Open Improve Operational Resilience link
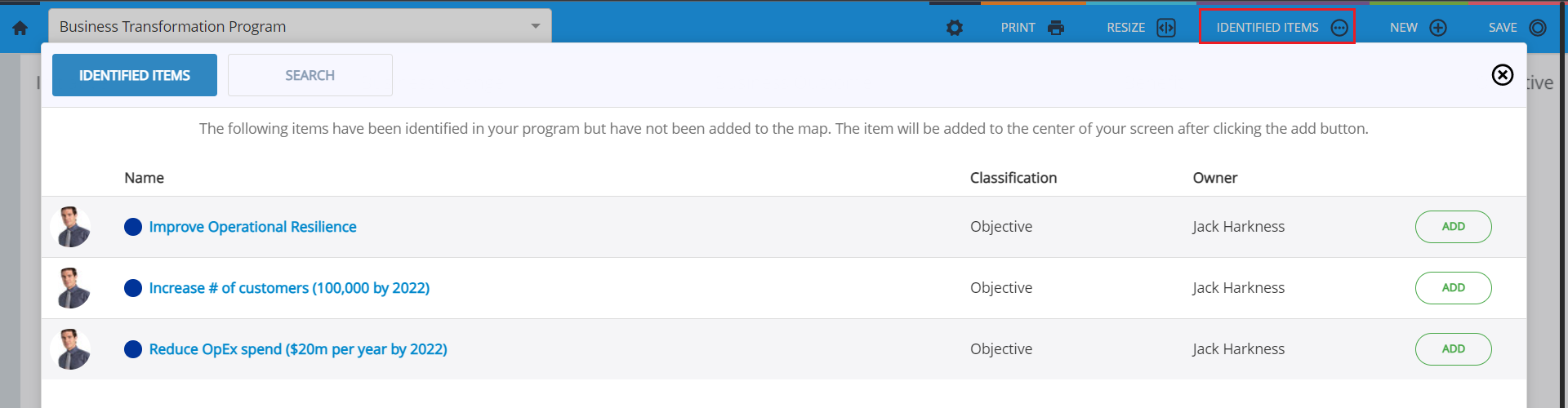1568x408 pixels. tap(253, 227)
